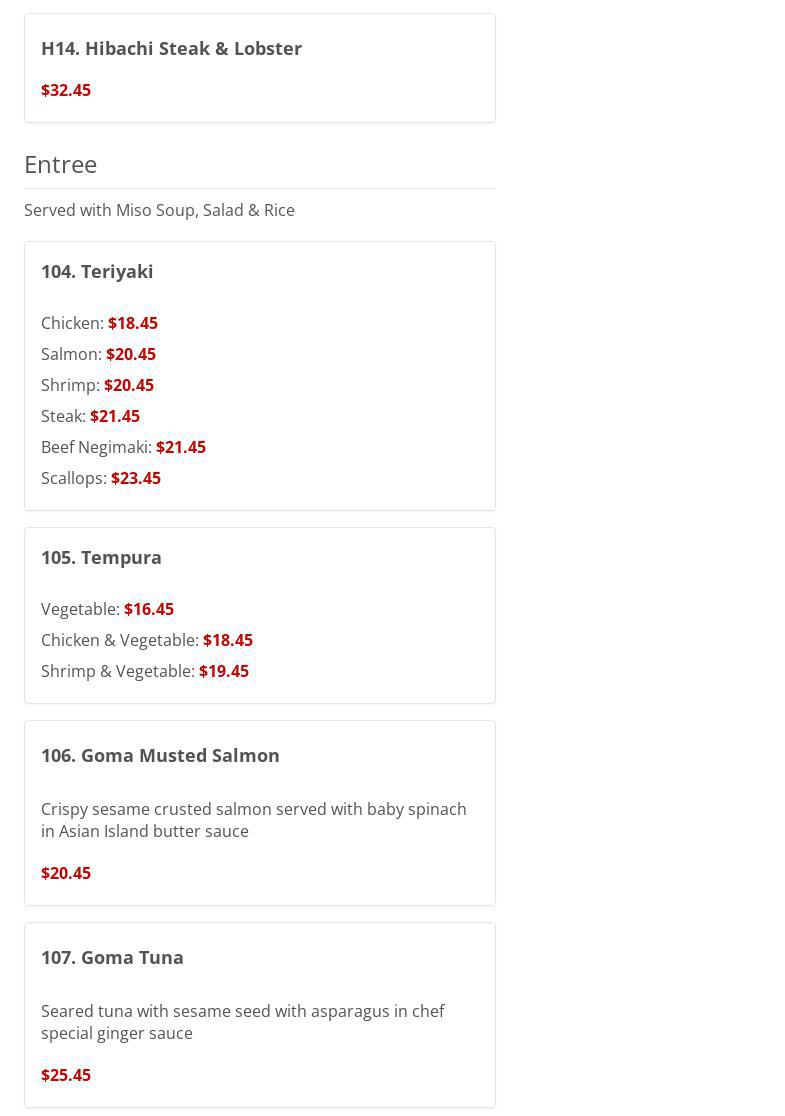Select the Entree section heading

61,164
